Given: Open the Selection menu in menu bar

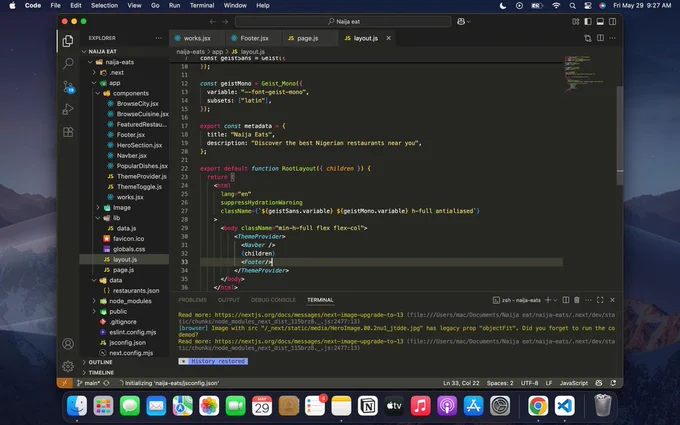Looking at the screenshot, I should [104, 6].
